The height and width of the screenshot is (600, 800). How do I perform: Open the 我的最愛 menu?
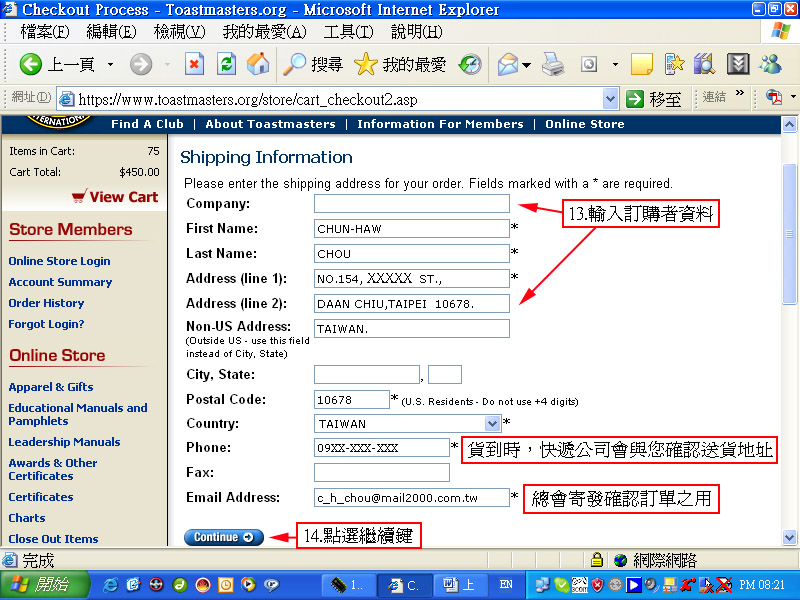[x=264, y=32]
